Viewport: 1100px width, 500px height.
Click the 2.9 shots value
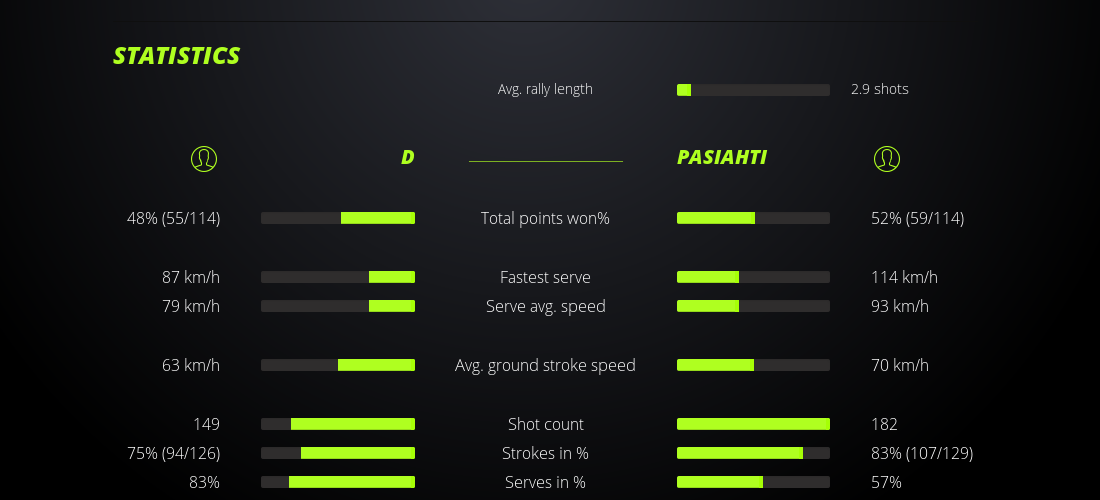click(x=880, y=89)
